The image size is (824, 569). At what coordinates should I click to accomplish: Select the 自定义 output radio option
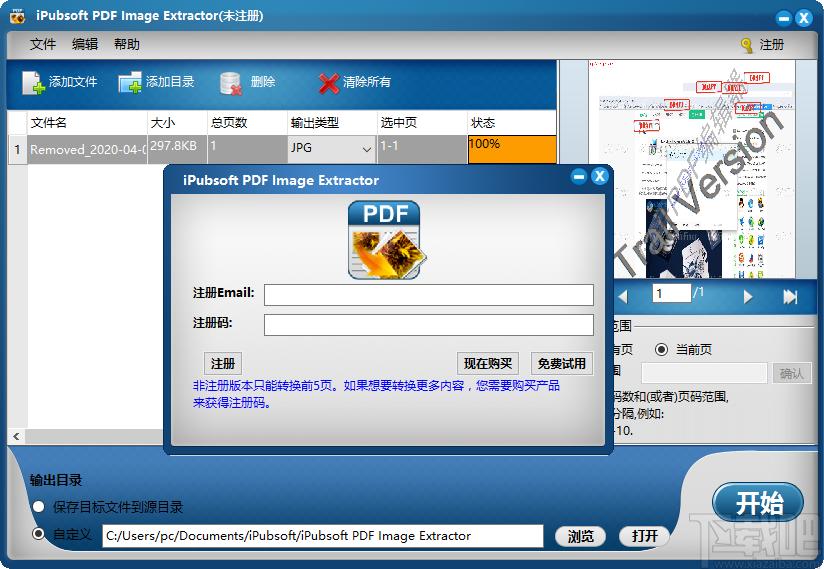tap(38, 534)
